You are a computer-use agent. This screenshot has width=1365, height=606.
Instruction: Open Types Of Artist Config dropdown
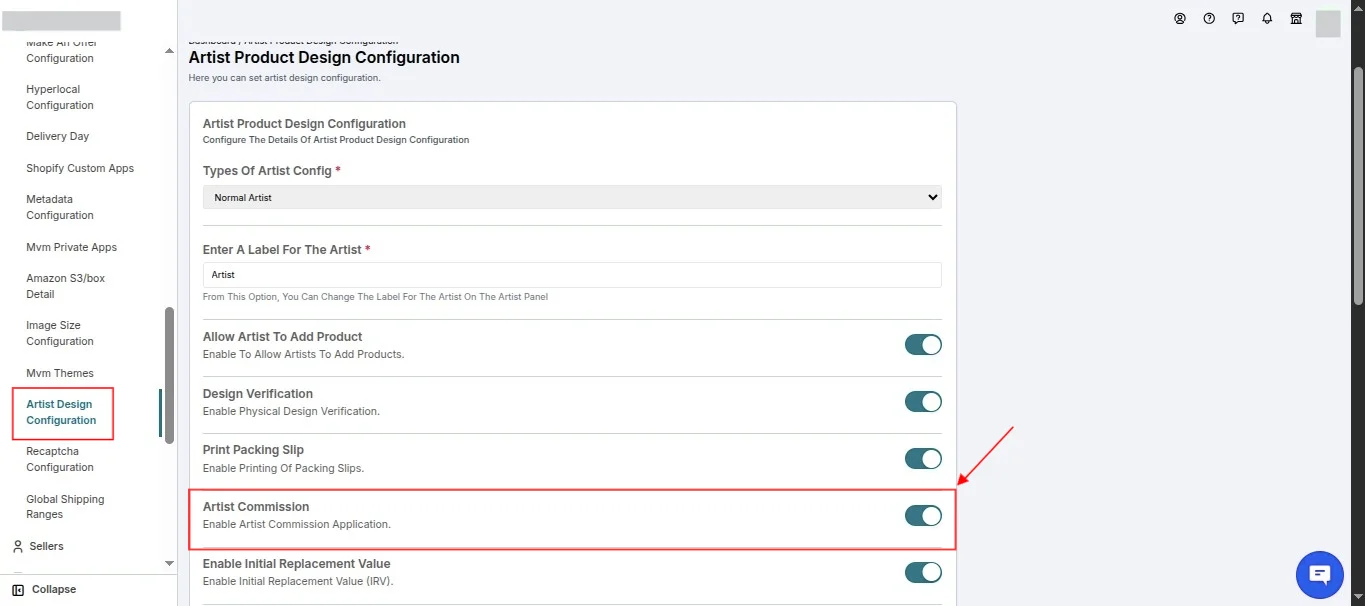click(572, 198)
